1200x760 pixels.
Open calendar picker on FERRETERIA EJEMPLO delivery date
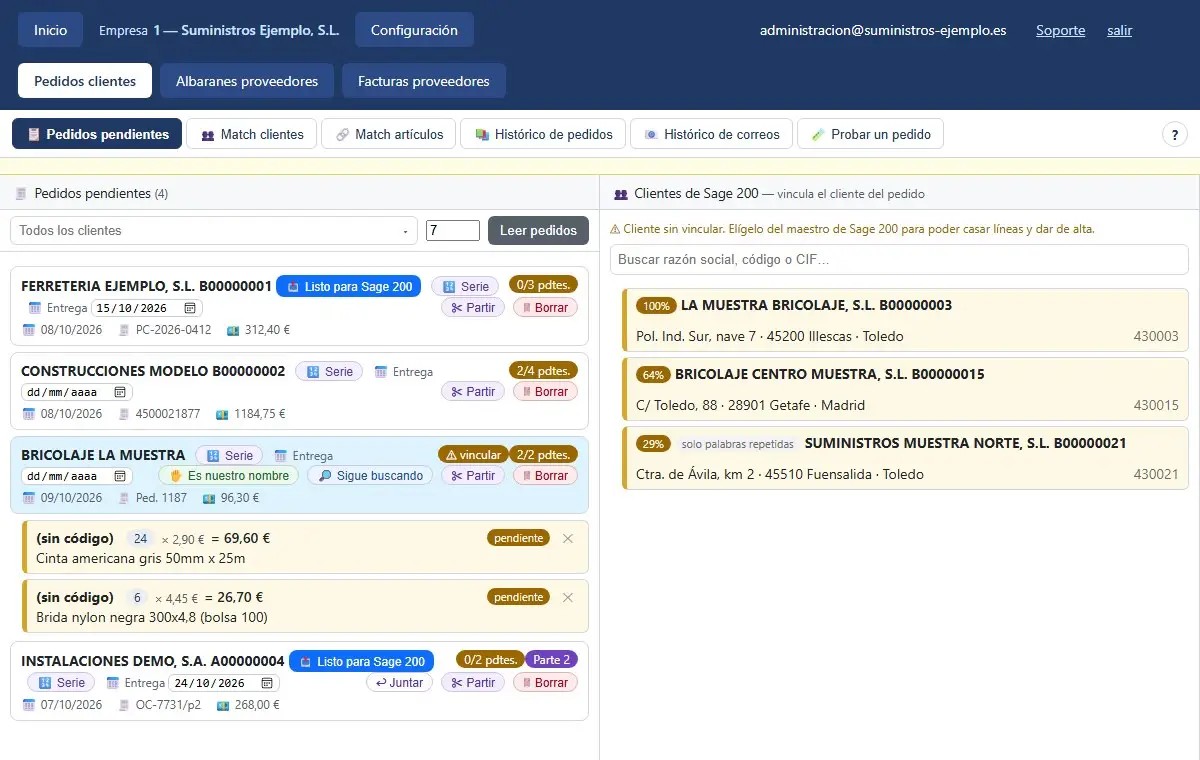click(x=190, y=308)
